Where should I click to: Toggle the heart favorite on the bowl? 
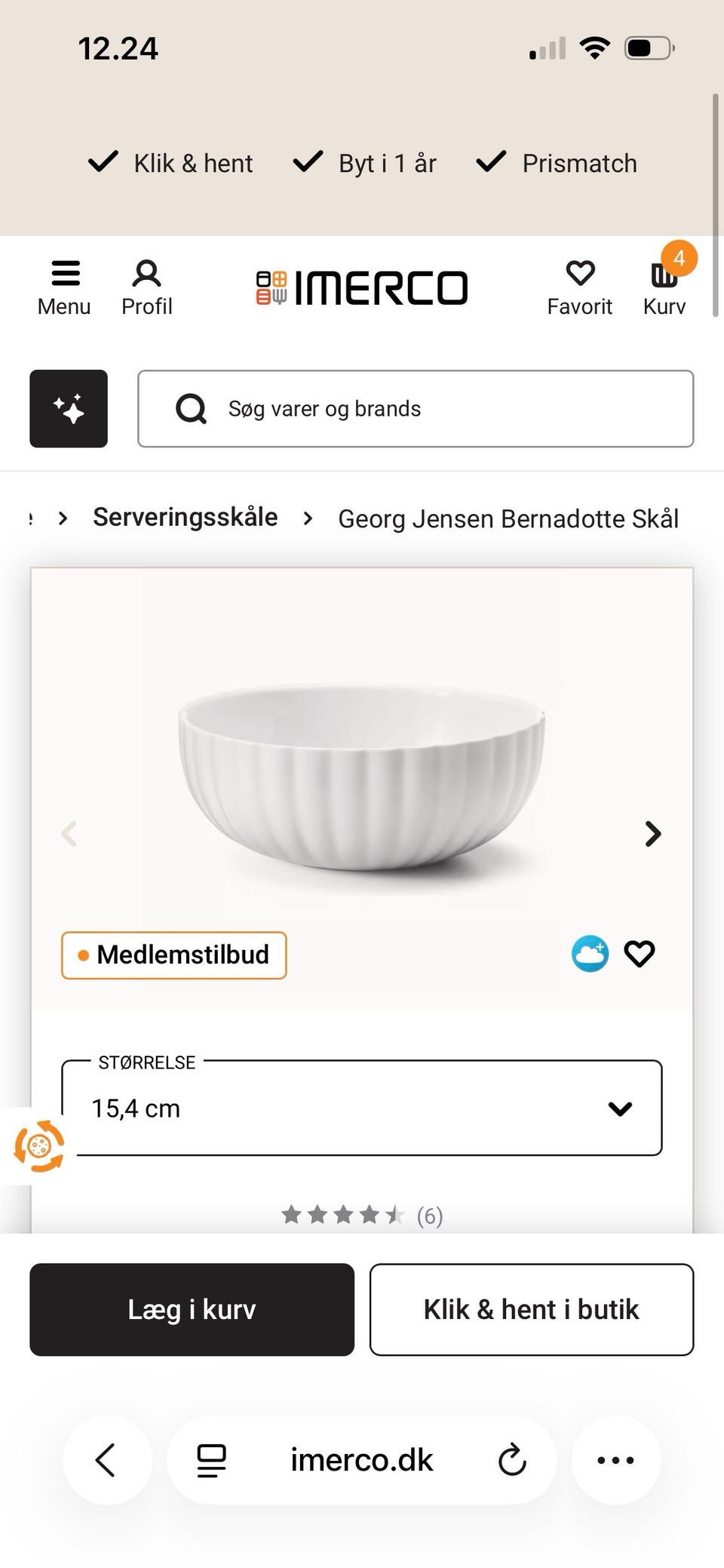coord(639,953)
